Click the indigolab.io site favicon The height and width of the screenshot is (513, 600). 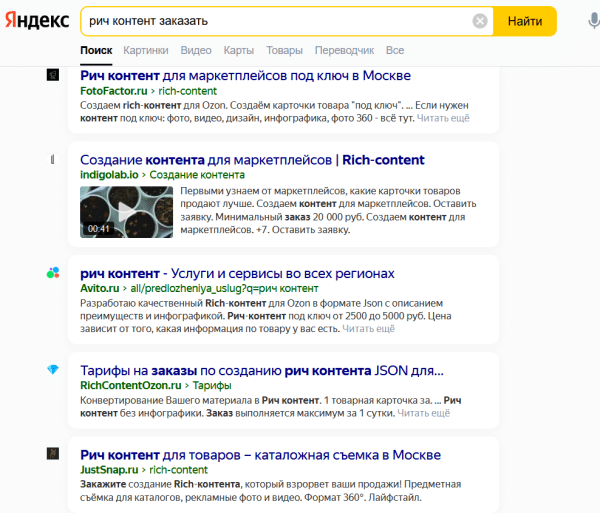pyautogui.click(x=53, y=160)
